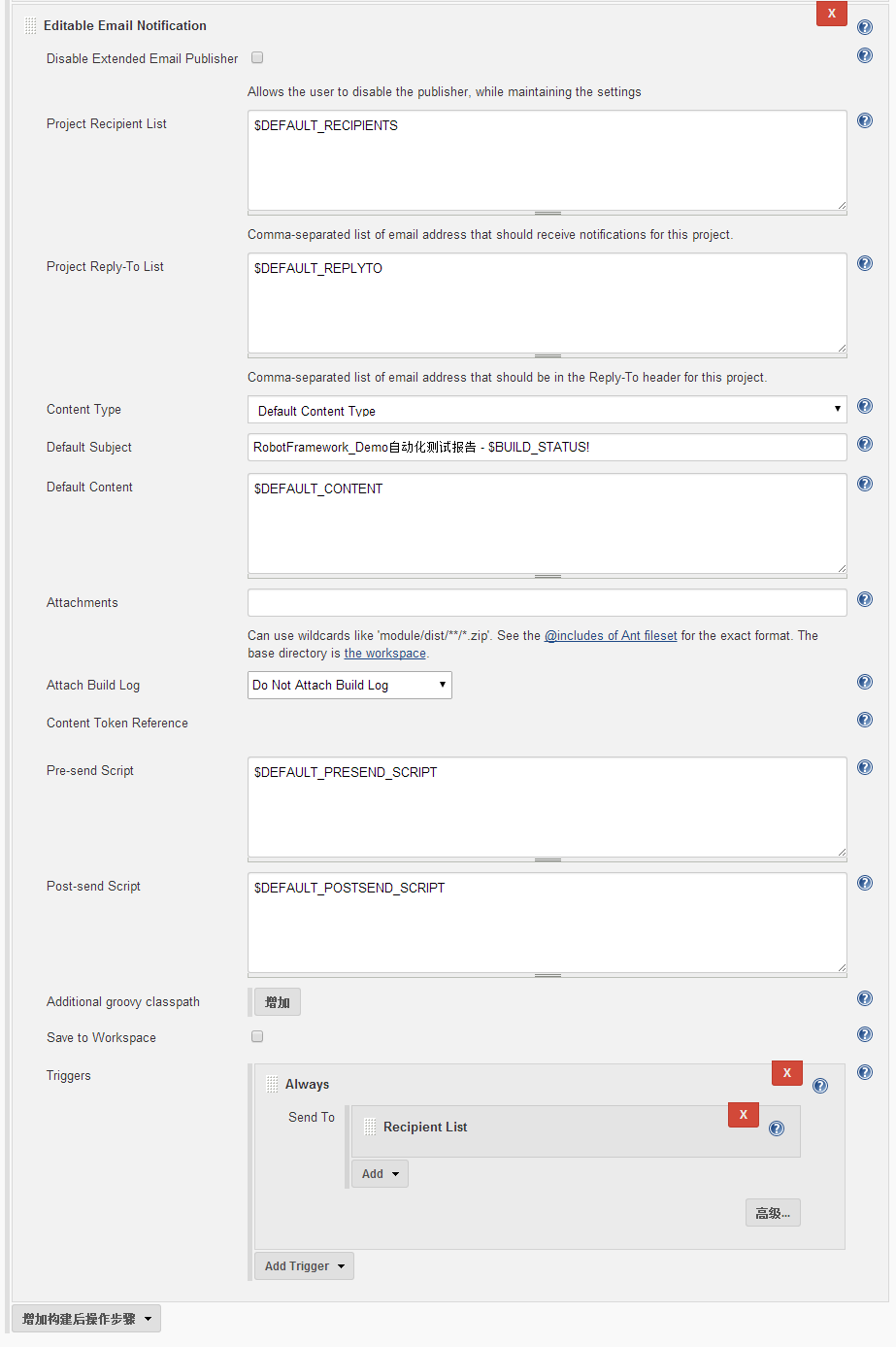Open the Add Trigger dropdown menu

304,1266
